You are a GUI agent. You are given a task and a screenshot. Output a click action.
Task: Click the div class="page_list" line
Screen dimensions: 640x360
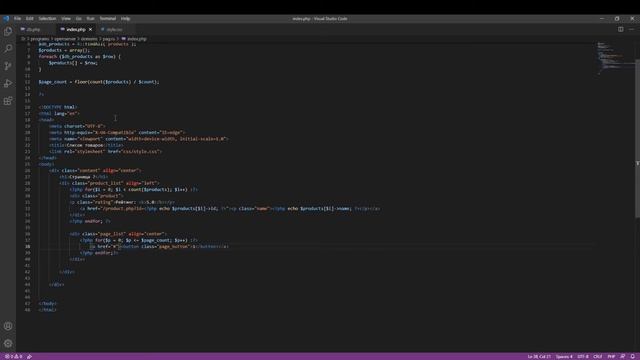coord(118,234)
